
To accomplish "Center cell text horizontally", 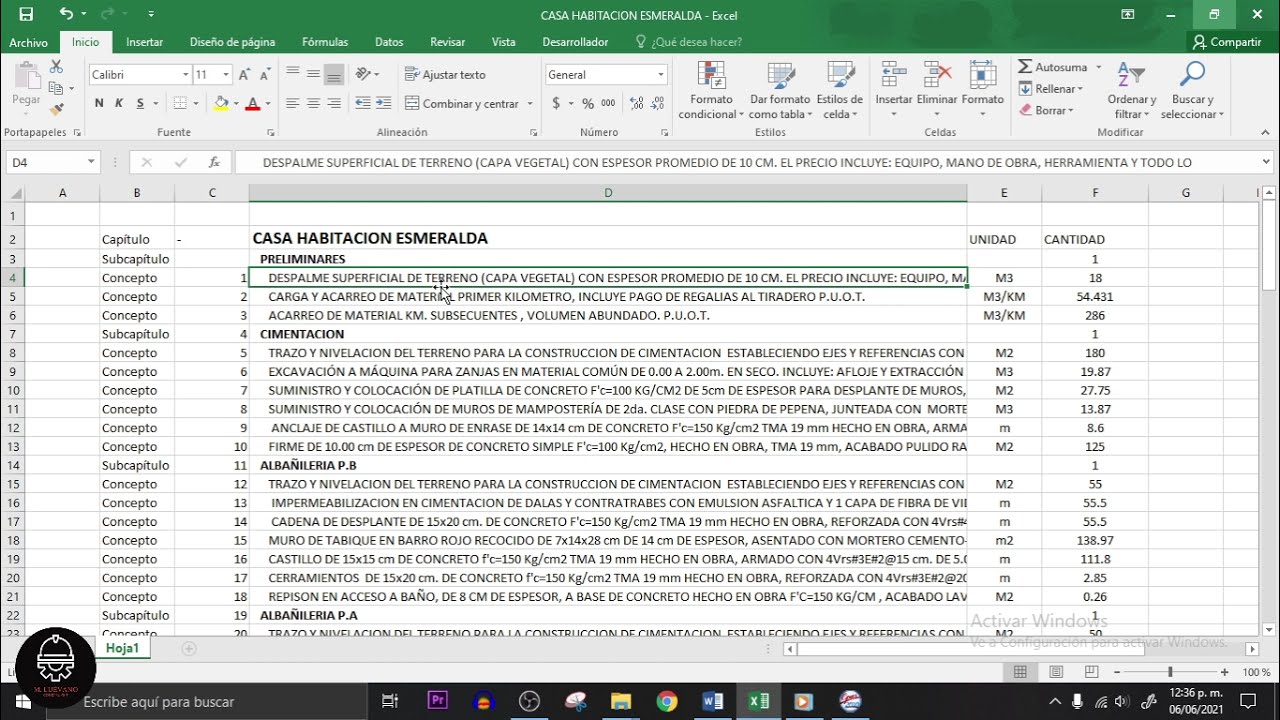I will [x=313, y=103].
